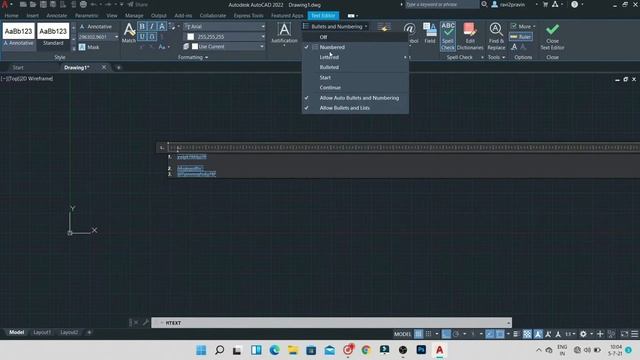Expand the Formatting panel

pyautogui.click(x=193, y=57)
